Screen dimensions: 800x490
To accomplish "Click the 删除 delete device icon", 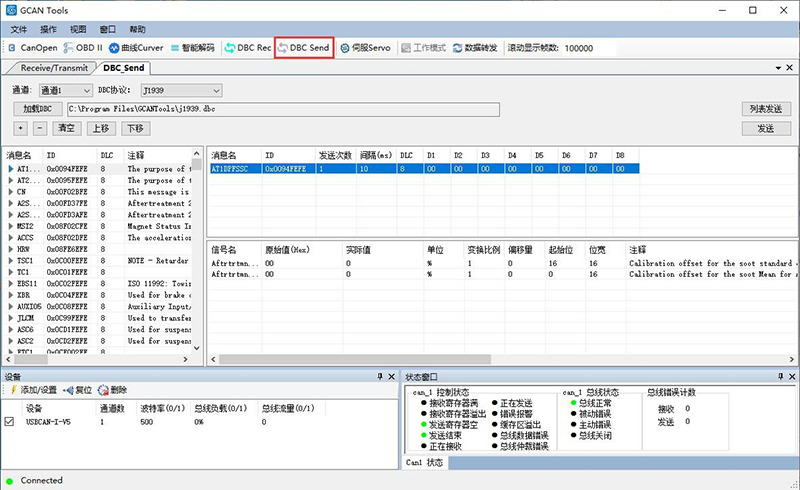I will [x=111, y=389].
